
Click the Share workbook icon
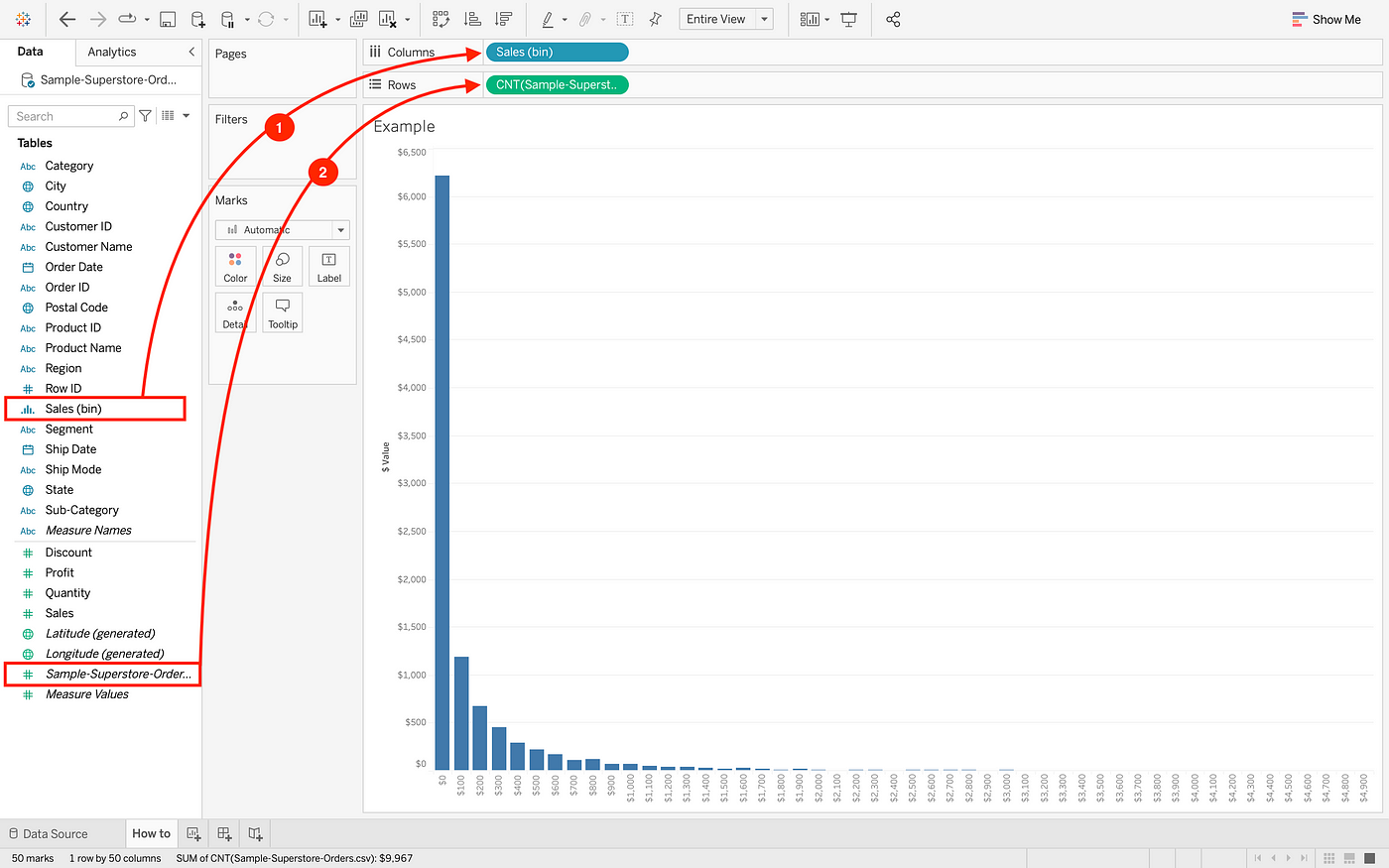point(893,19)
